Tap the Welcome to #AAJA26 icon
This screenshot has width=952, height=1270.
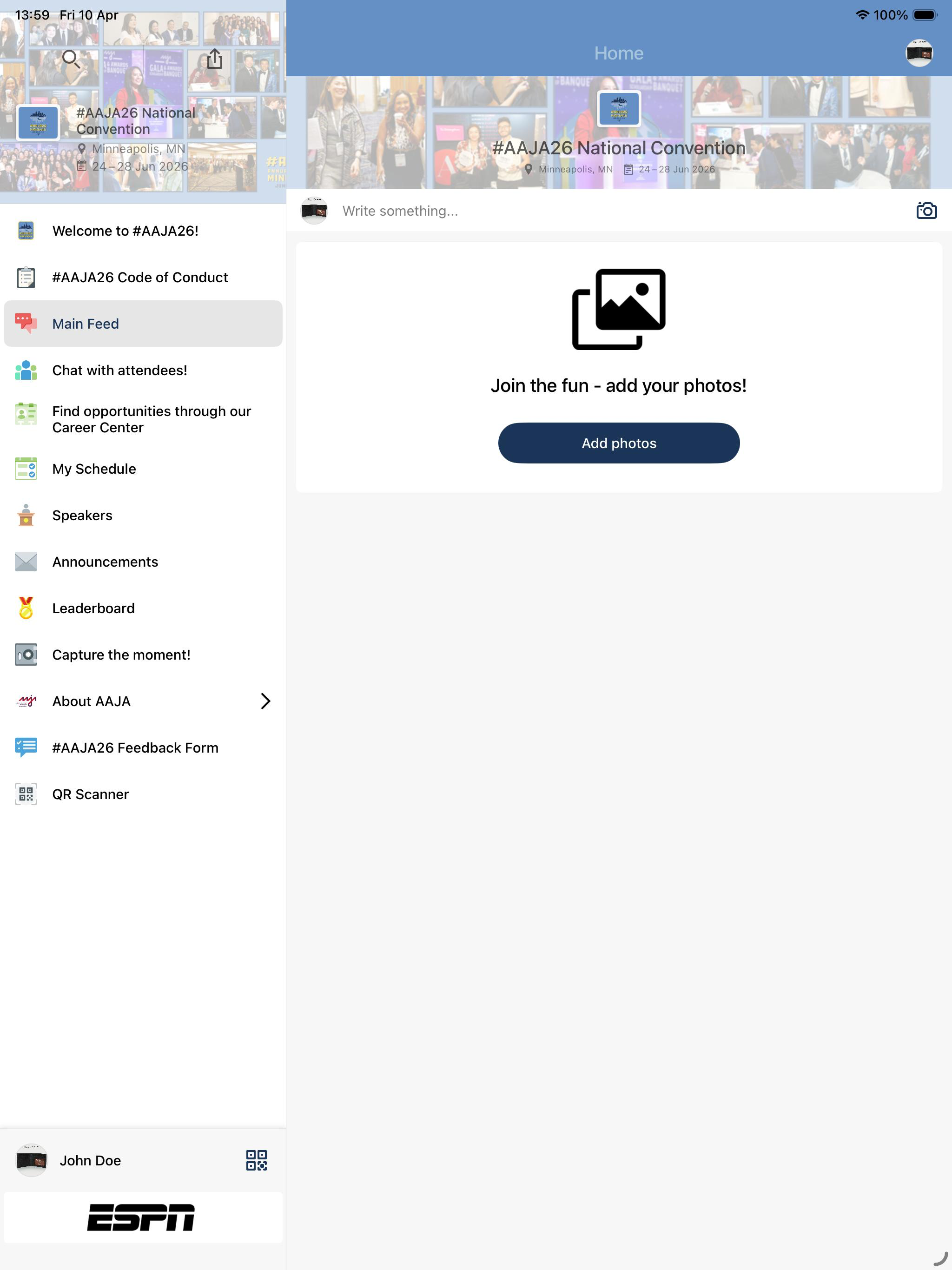coord(26,231)
